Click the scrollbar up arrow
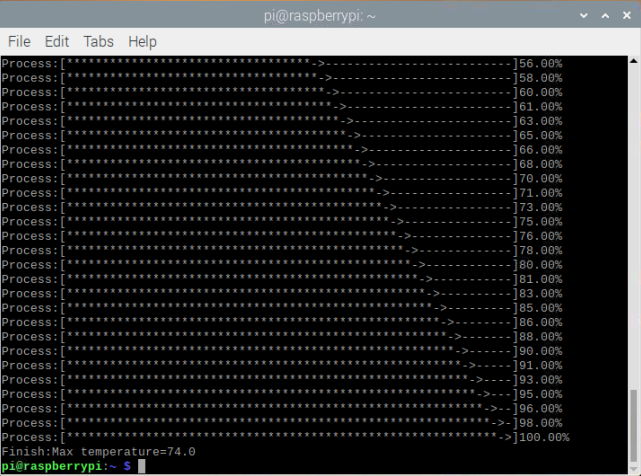Screen dimensions: 641x476 click(x=634, y=61)
